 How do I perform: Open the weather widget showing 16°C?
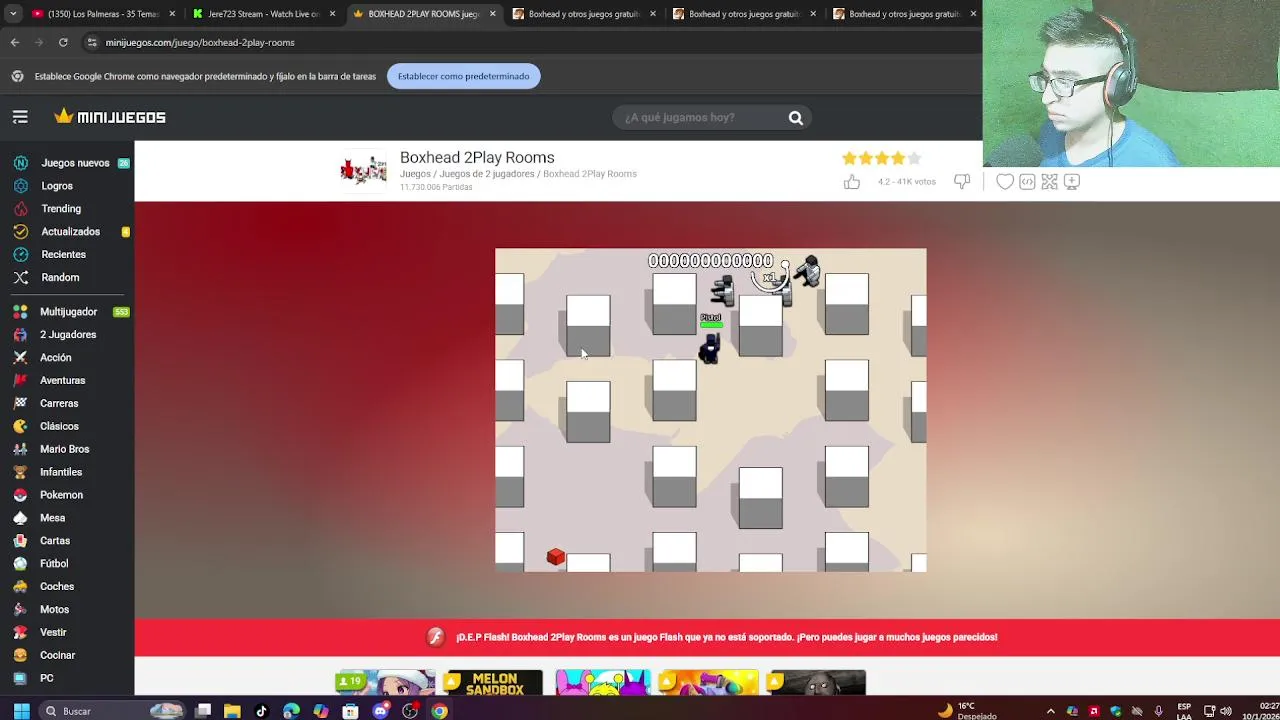[x=968, y=711]
